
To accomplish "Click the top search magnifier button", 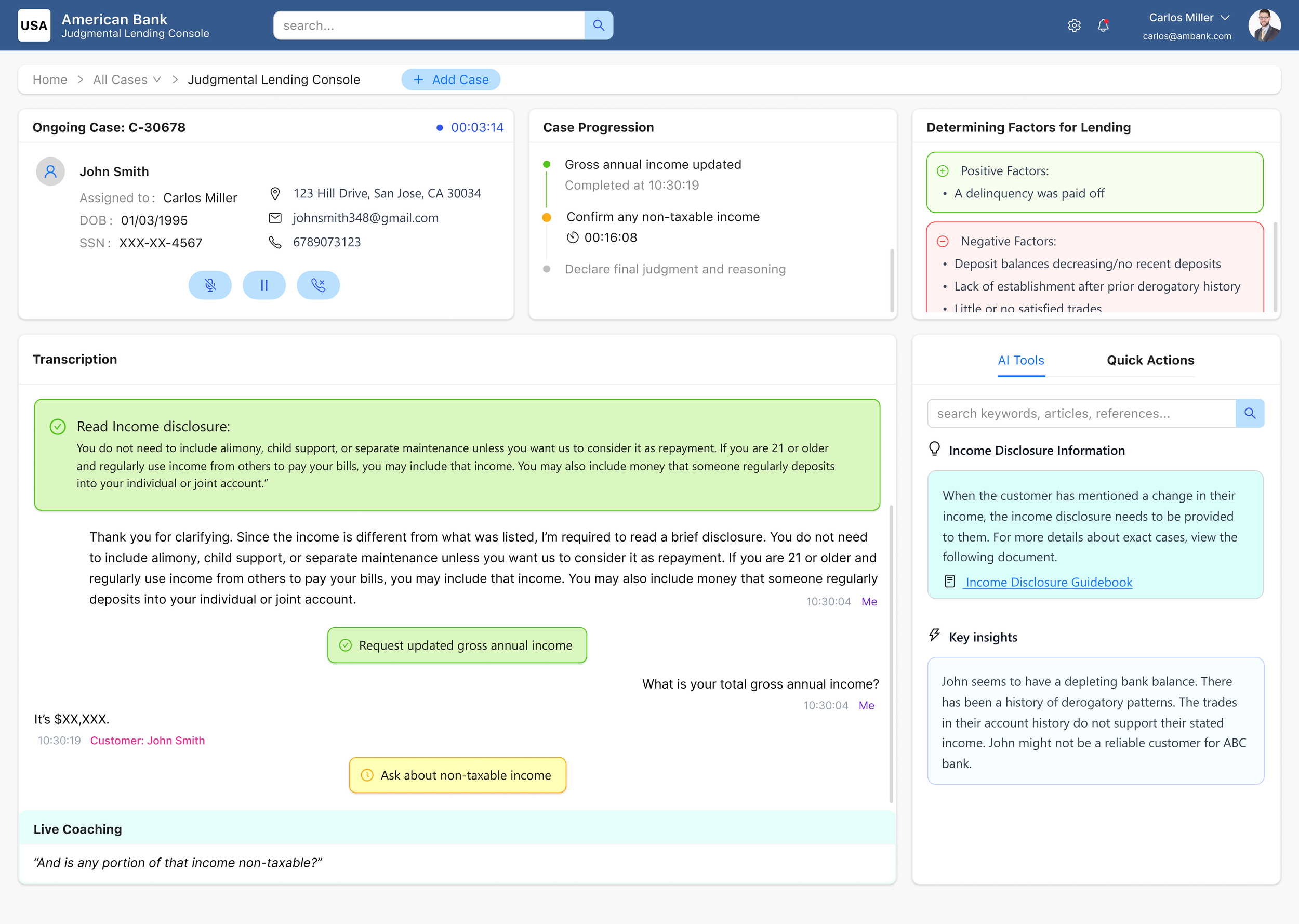I will click(x=598, y=25).
